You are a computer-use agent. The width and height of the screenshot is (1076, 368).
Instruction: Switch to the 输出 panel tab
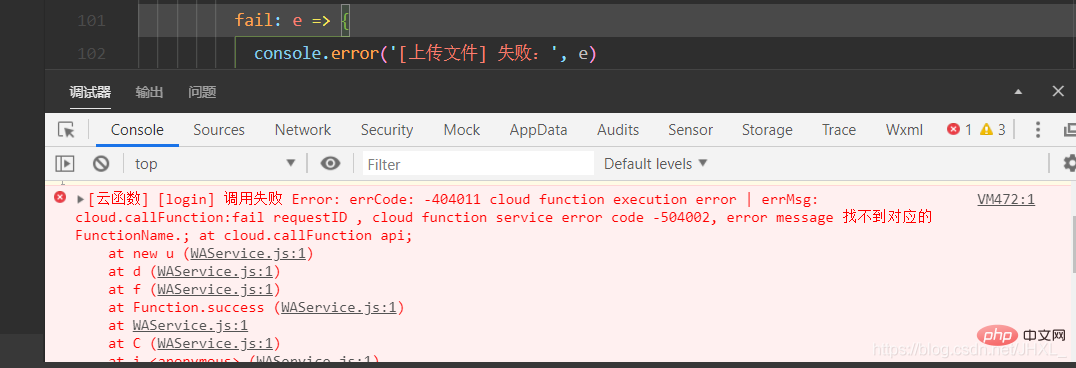[x=149, y=92]
